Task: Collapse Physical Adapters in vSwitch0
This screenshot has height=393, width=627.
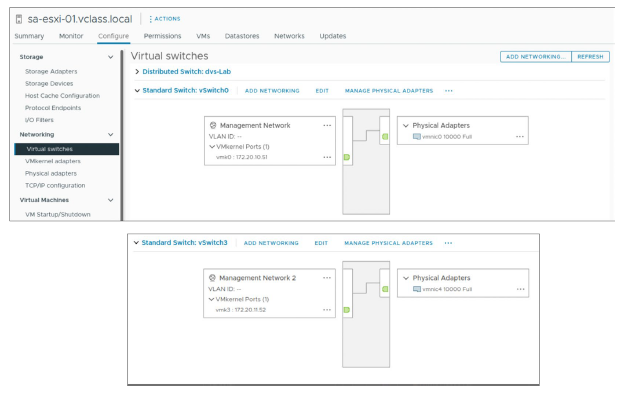Action: 406,126
